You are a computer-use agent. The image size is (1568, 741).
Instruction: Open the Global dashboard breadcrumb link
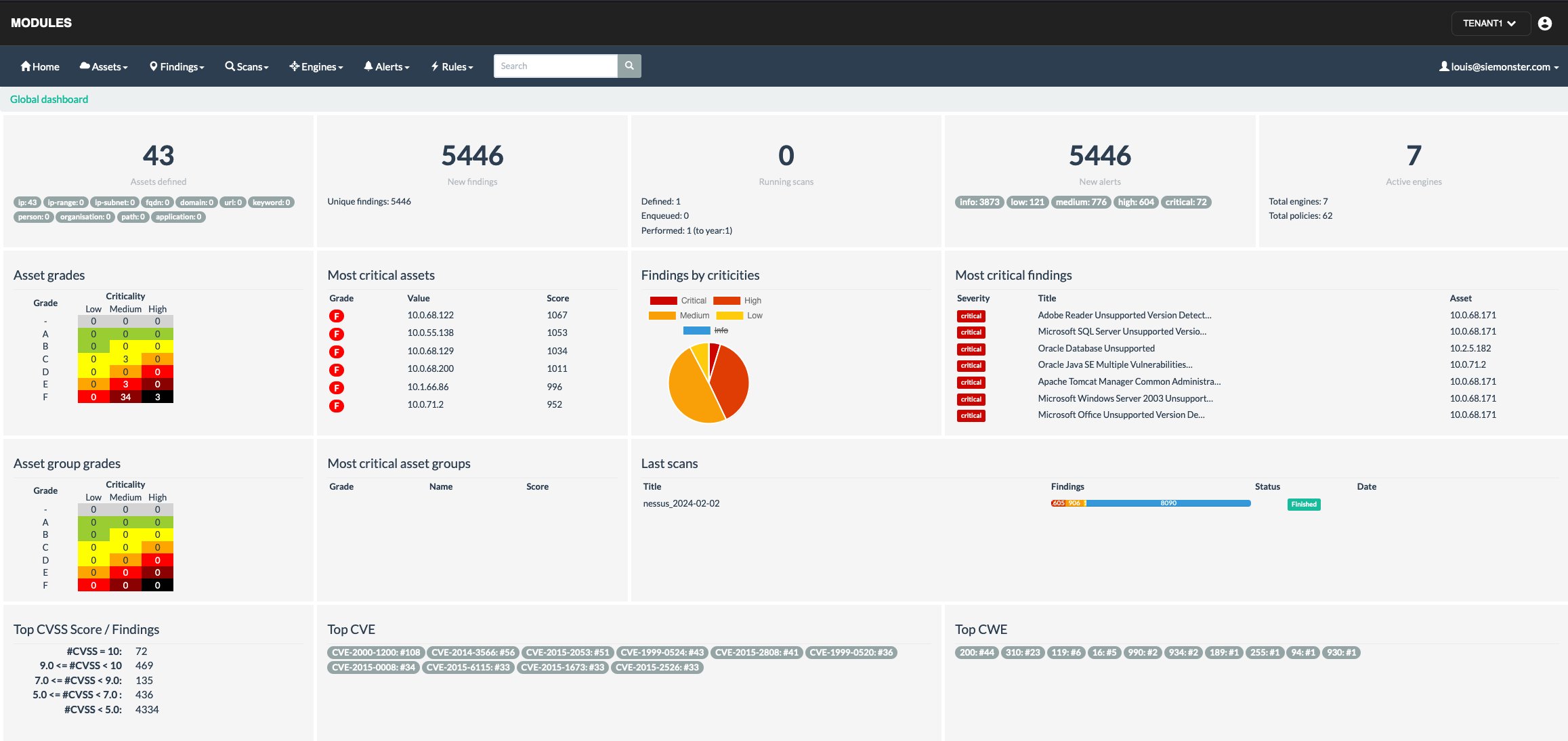point(49,99)
